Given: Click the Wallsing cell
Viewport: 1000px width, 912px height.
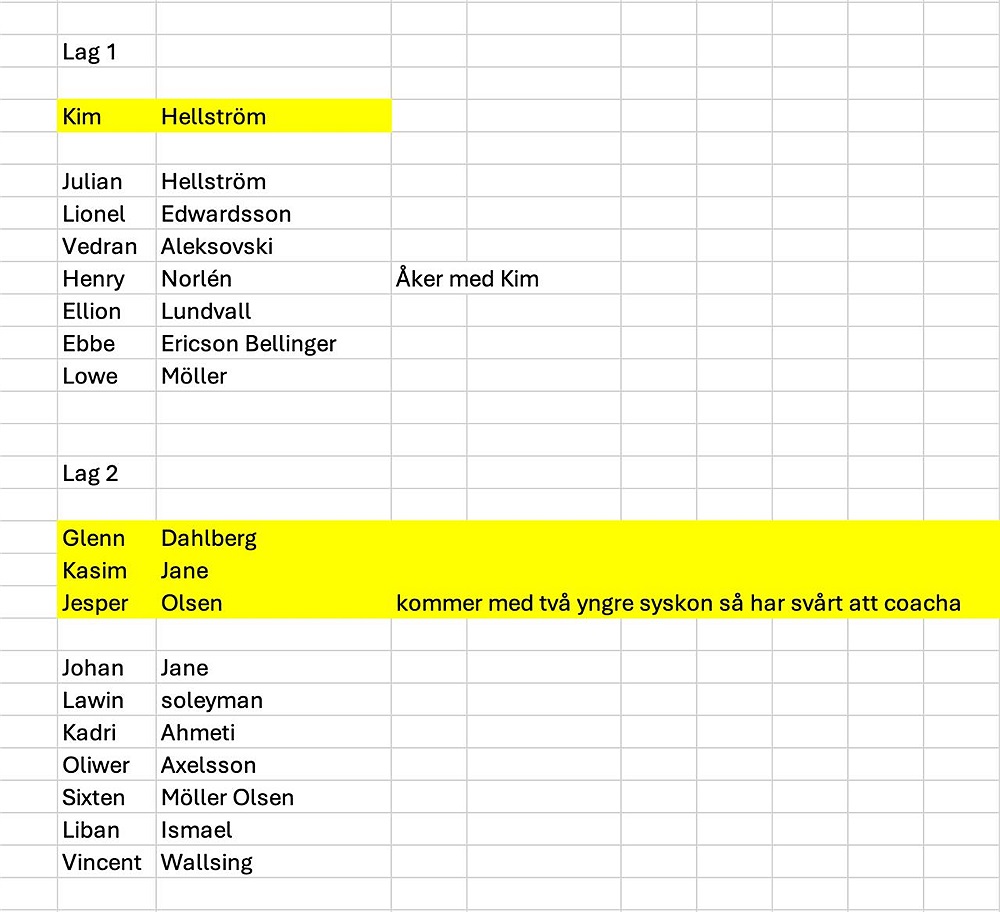Looking at the screenshot, I should 274,862.
